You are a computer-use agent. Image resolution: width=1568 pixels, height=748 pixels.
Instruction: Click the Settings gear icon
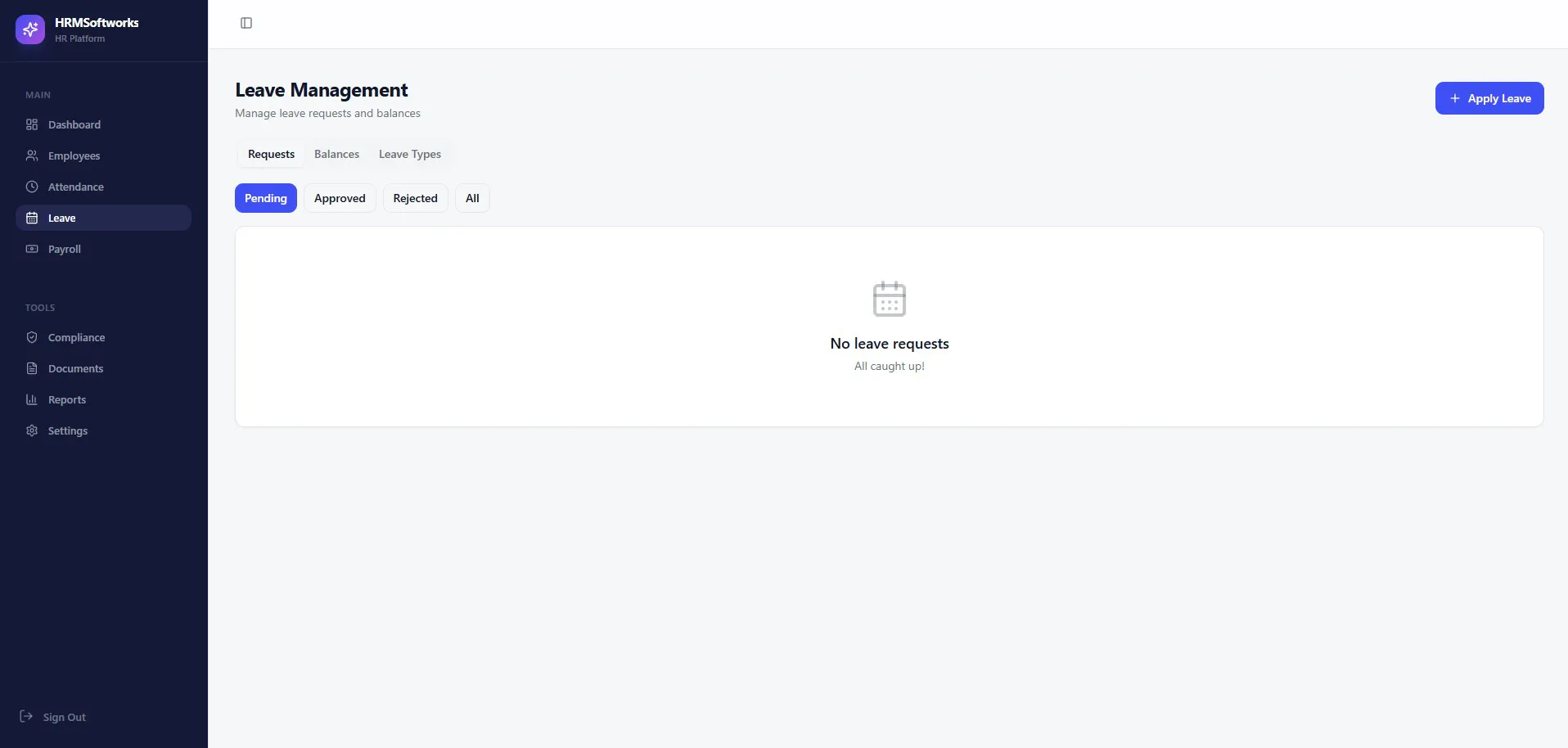[32, 430]
